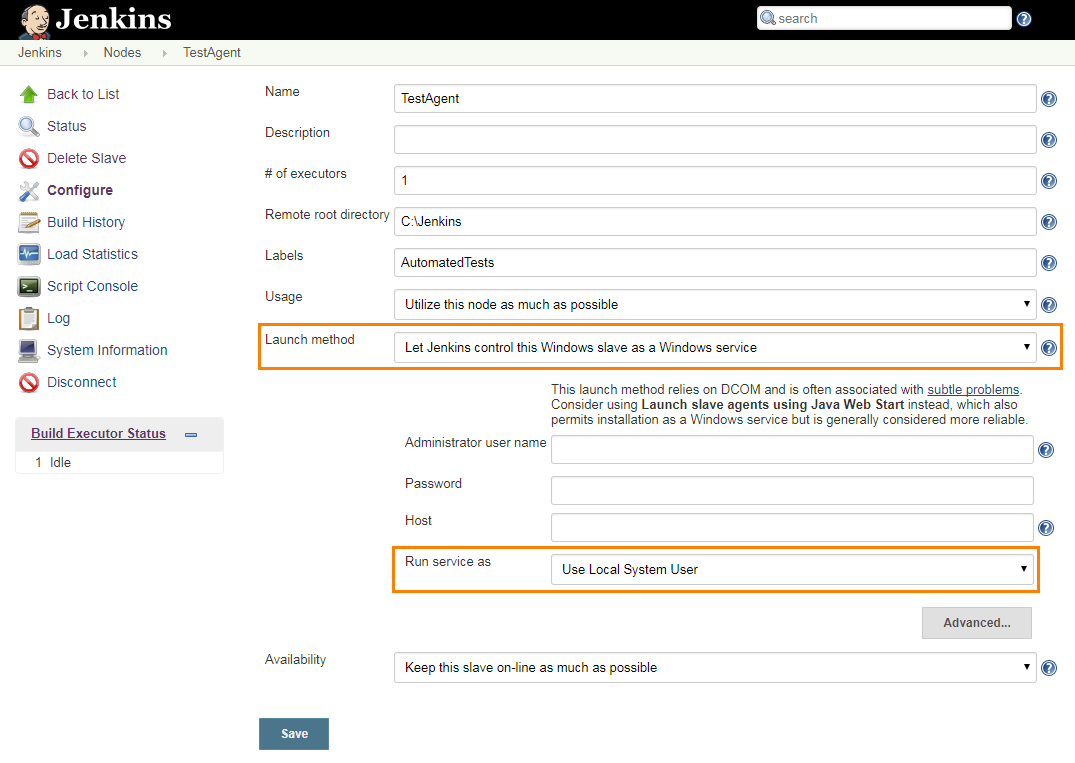Screen dimensions: 1075x763
Task: Open the Availability dropdown
Action: tap(715, 668)
